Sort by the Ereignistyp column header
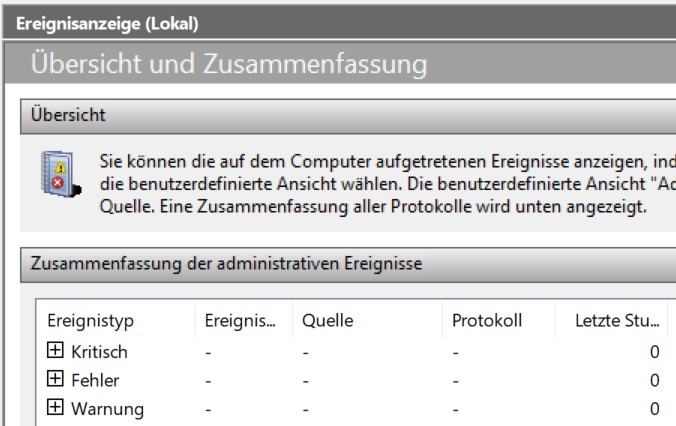676x426 pixels. (x=91, y=322)
